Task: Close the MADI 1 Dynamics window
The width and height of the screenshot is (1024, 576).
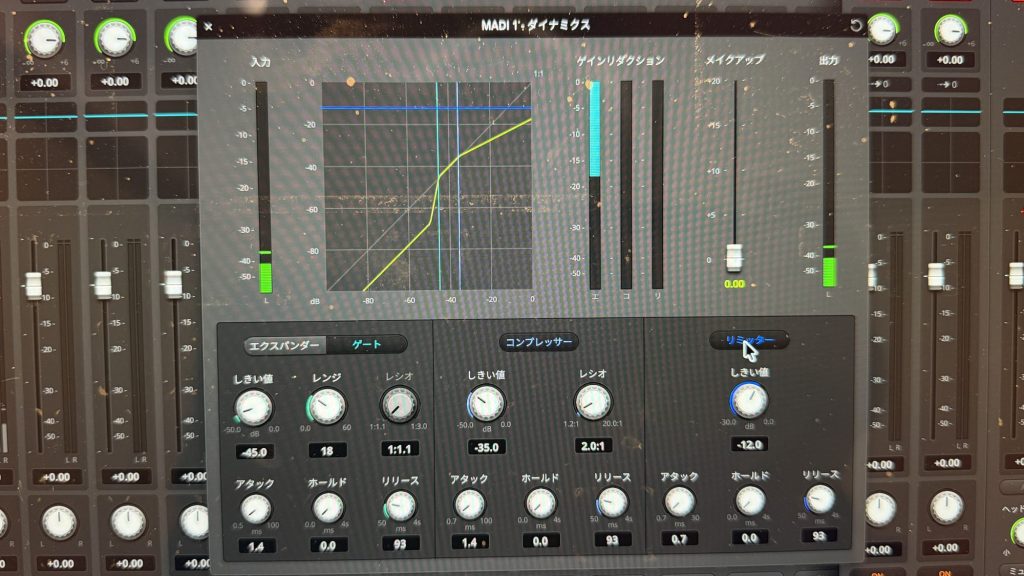Action: [207, 27]
